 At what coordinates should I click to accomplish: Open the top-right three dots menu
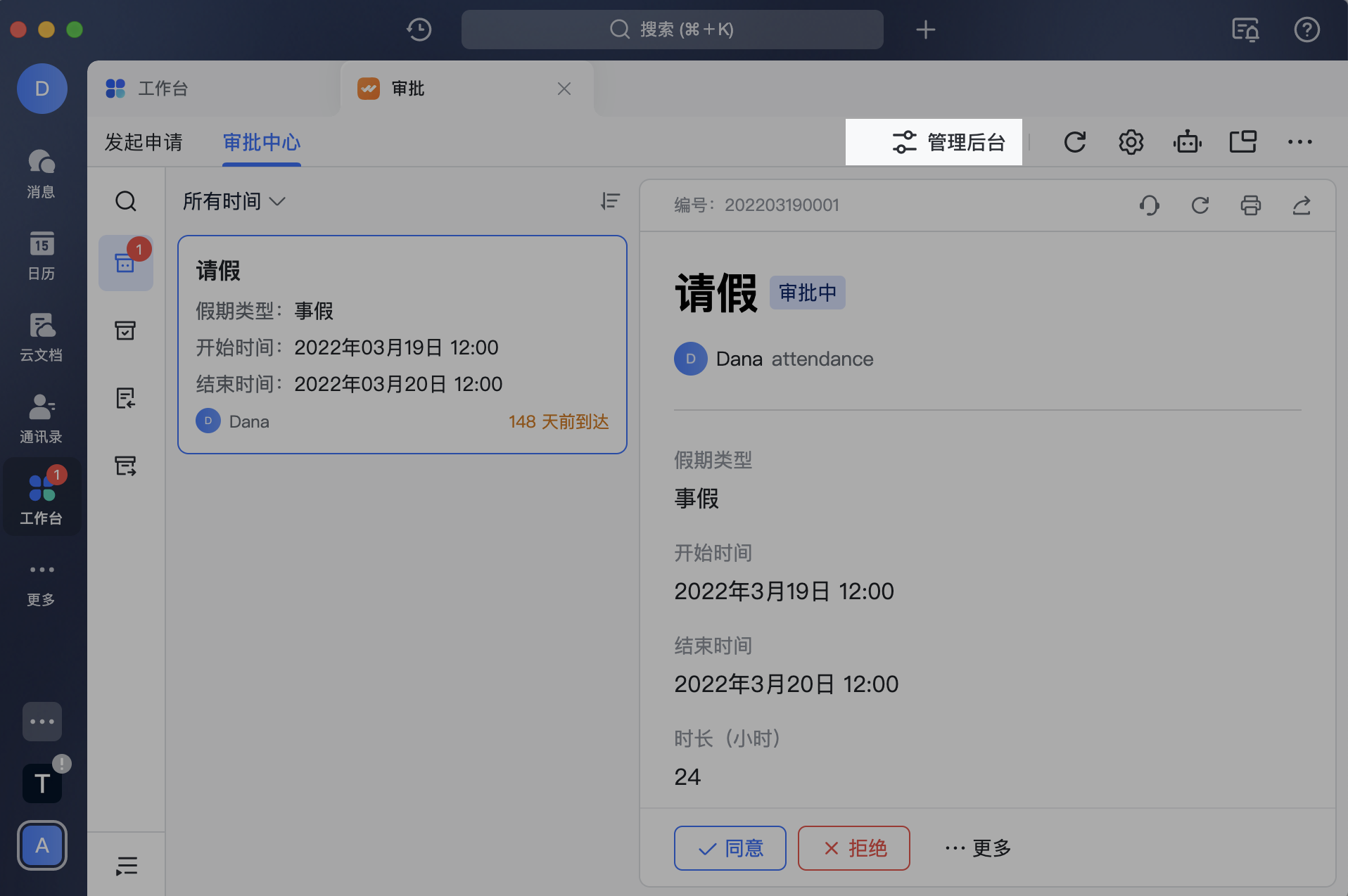click(x=1299, y=142)
